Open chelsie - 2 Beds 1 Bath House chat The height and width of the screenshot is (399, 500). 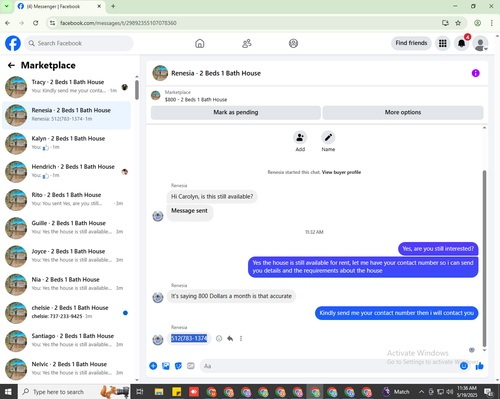[67, 313]
